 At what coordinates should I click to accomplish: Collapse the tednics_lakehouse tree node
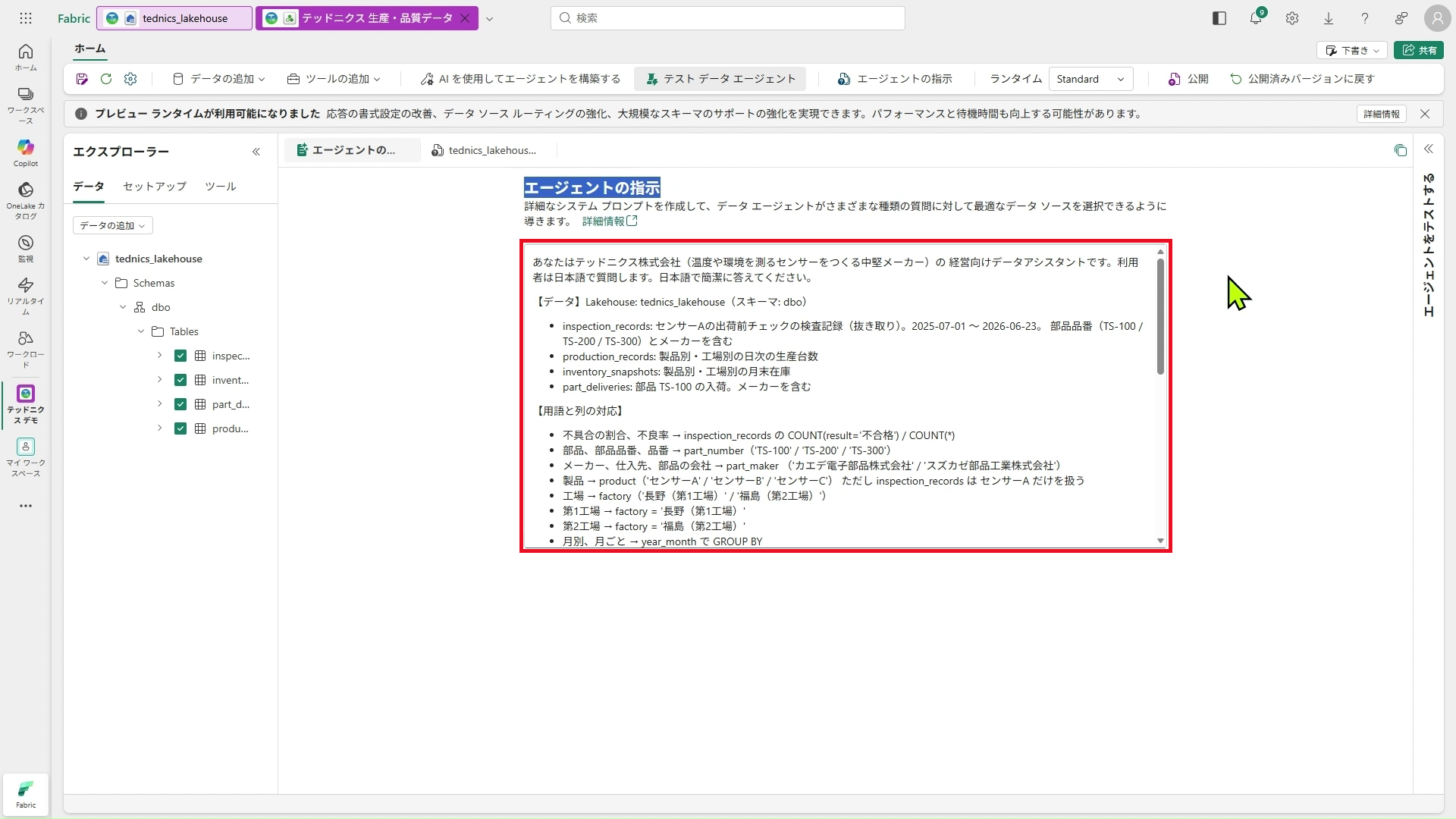[86, 259]
